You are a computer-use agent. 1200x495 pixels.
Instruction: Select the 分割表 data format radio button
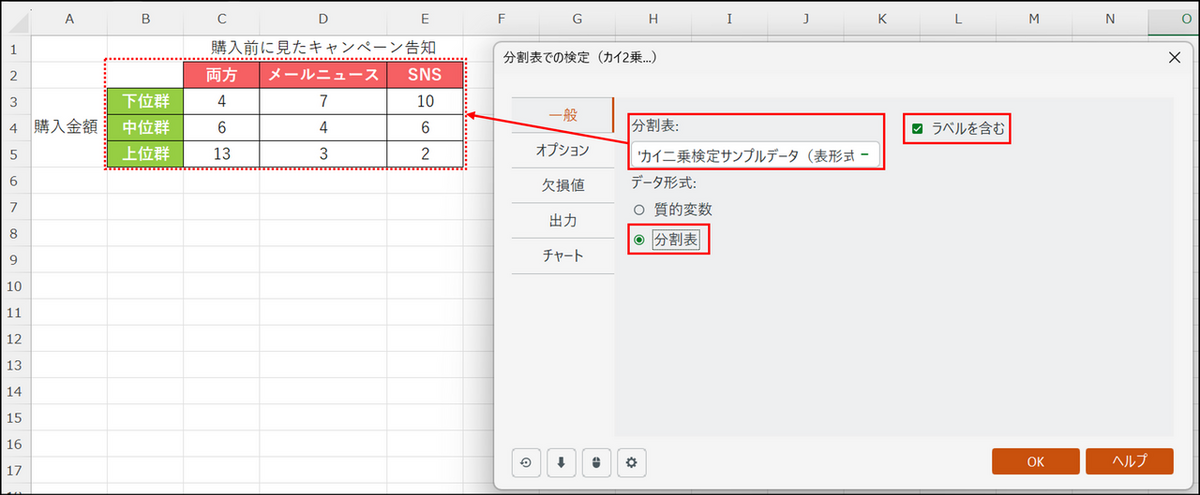pyautogui.click(x=640, y=240)
